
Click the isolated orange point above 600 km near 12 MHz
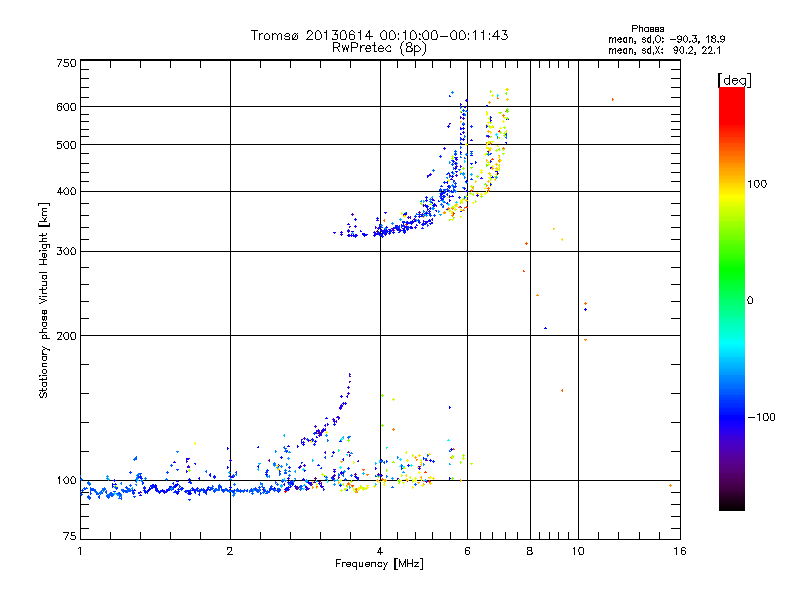coord(613,99)
